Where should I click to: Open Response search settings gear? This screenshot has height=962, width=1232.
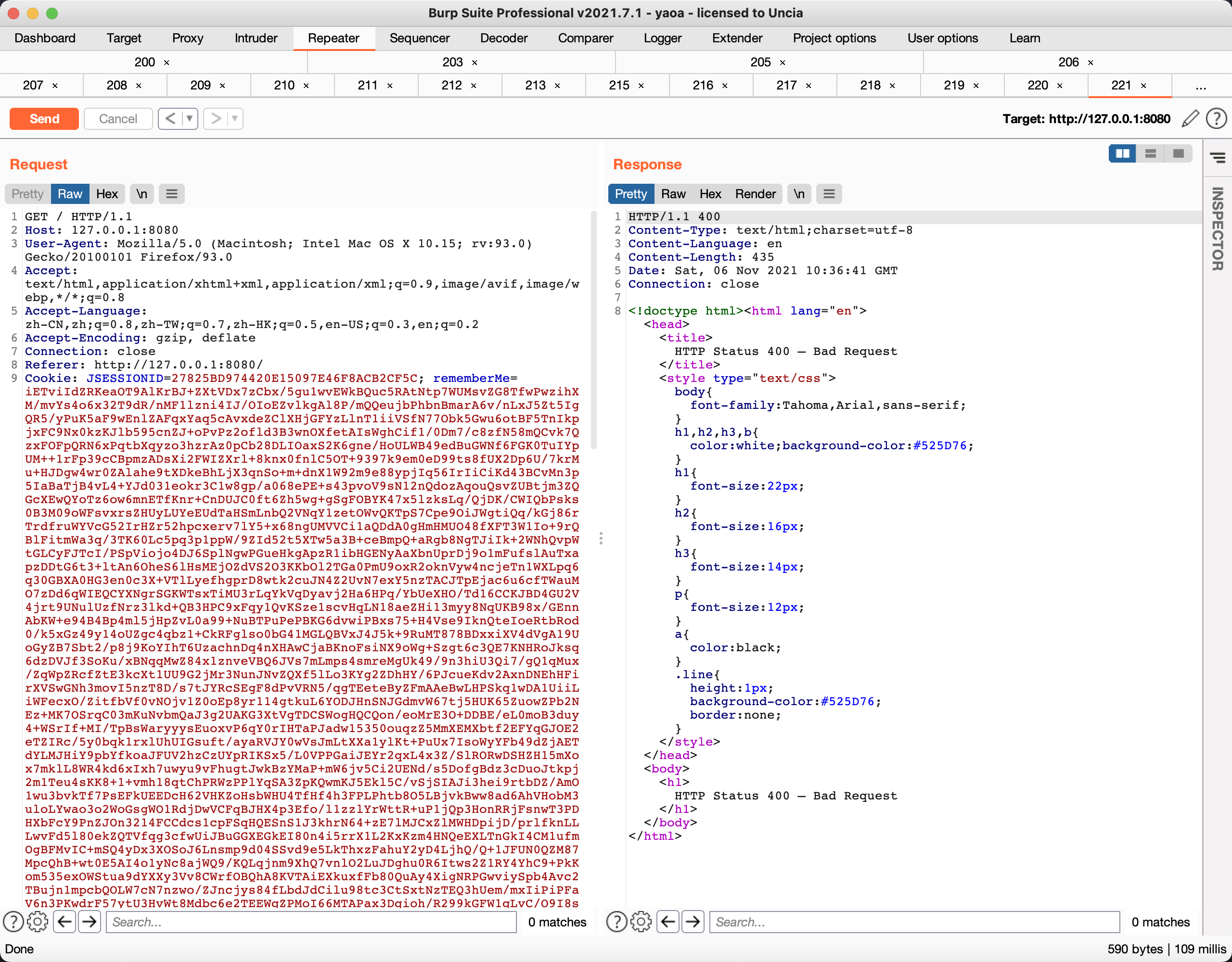[641, 922]
